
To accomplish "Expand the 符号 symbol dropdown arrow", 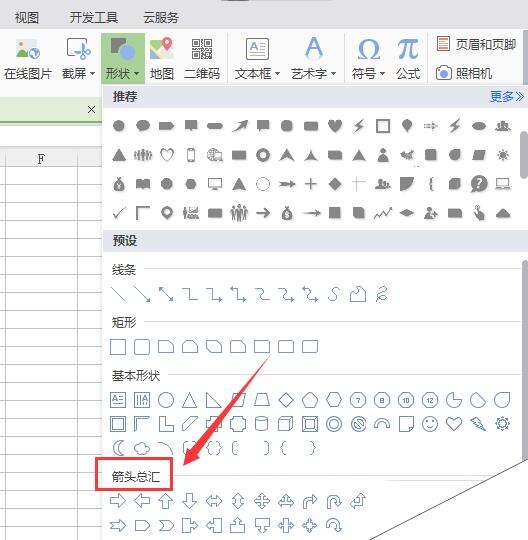I will tap(382, 73).
